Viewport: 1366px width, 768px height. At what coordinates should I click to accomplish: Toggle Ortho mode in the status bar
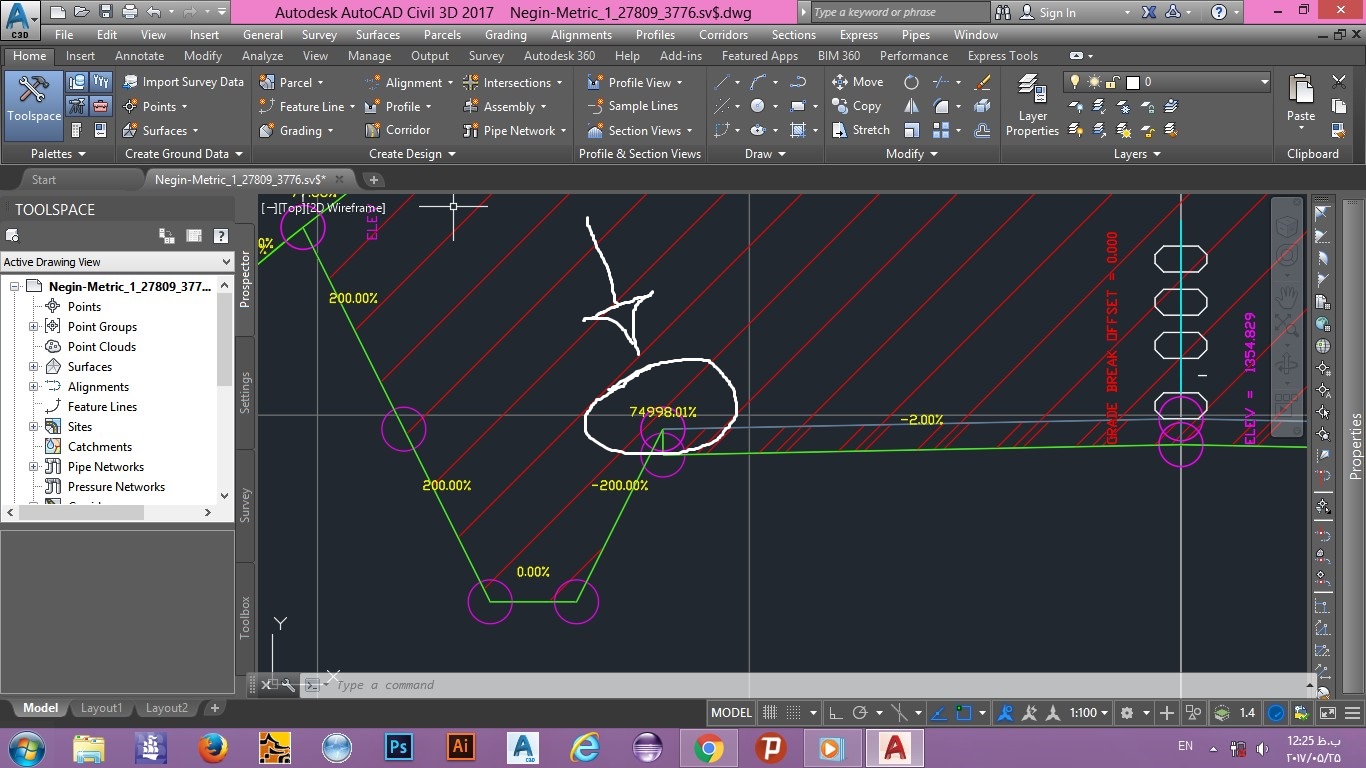(x=836, y=712)
